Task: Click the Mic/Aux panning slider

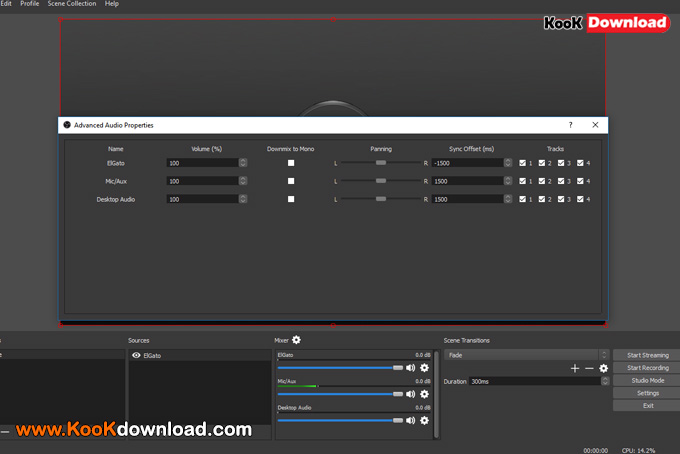Action: 380,181
